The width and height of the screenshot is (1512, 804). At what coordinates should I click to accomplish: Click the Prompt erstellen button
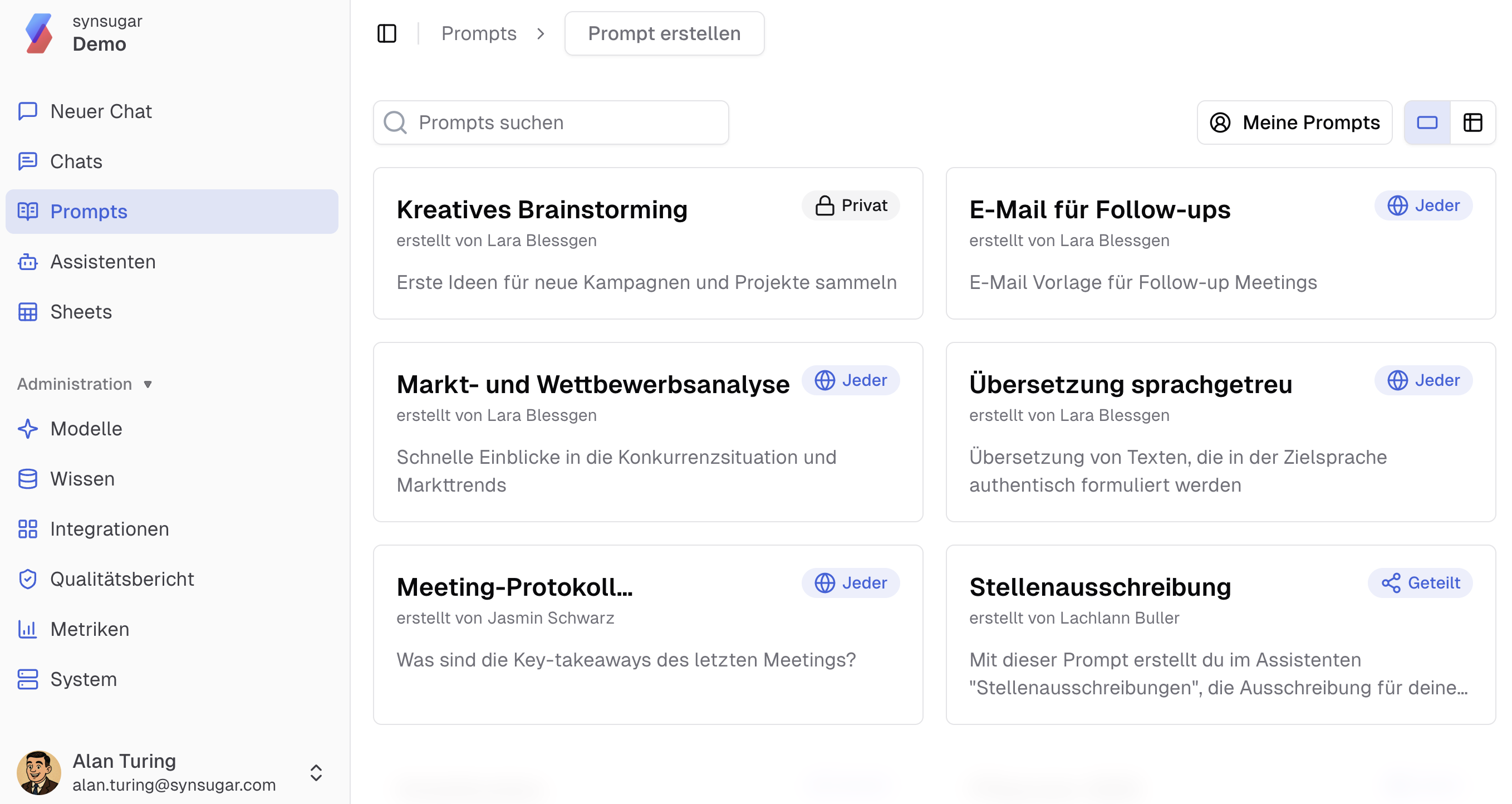[x=664, y=33]
